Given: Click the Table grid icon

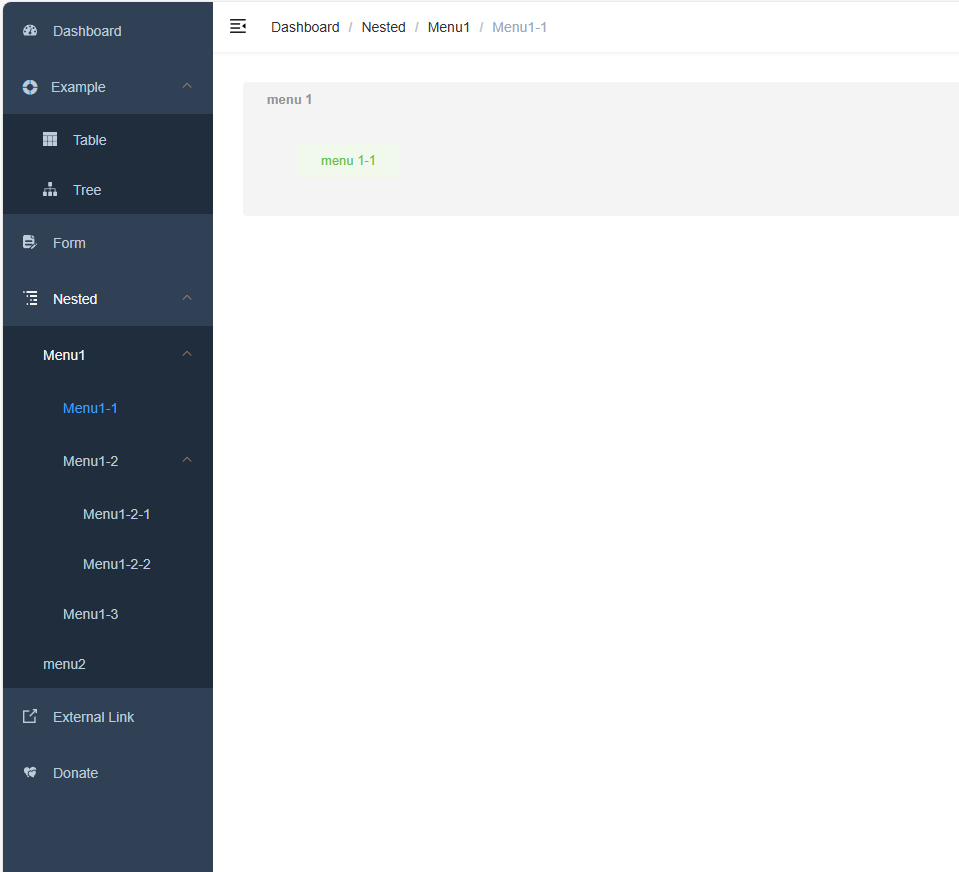Looking at the screenshot, I should [50, 140].
